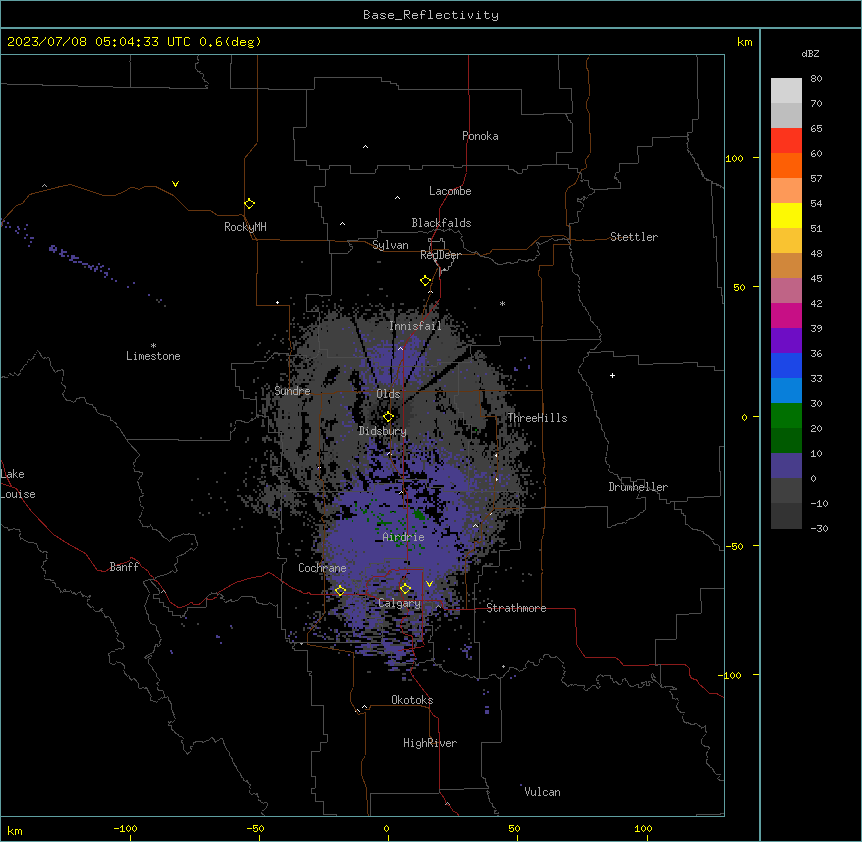The width and height of the screenshot is (862, 842).
Task: Click the Banff town label
Action: pyautogui.click(x=124, y=567)
